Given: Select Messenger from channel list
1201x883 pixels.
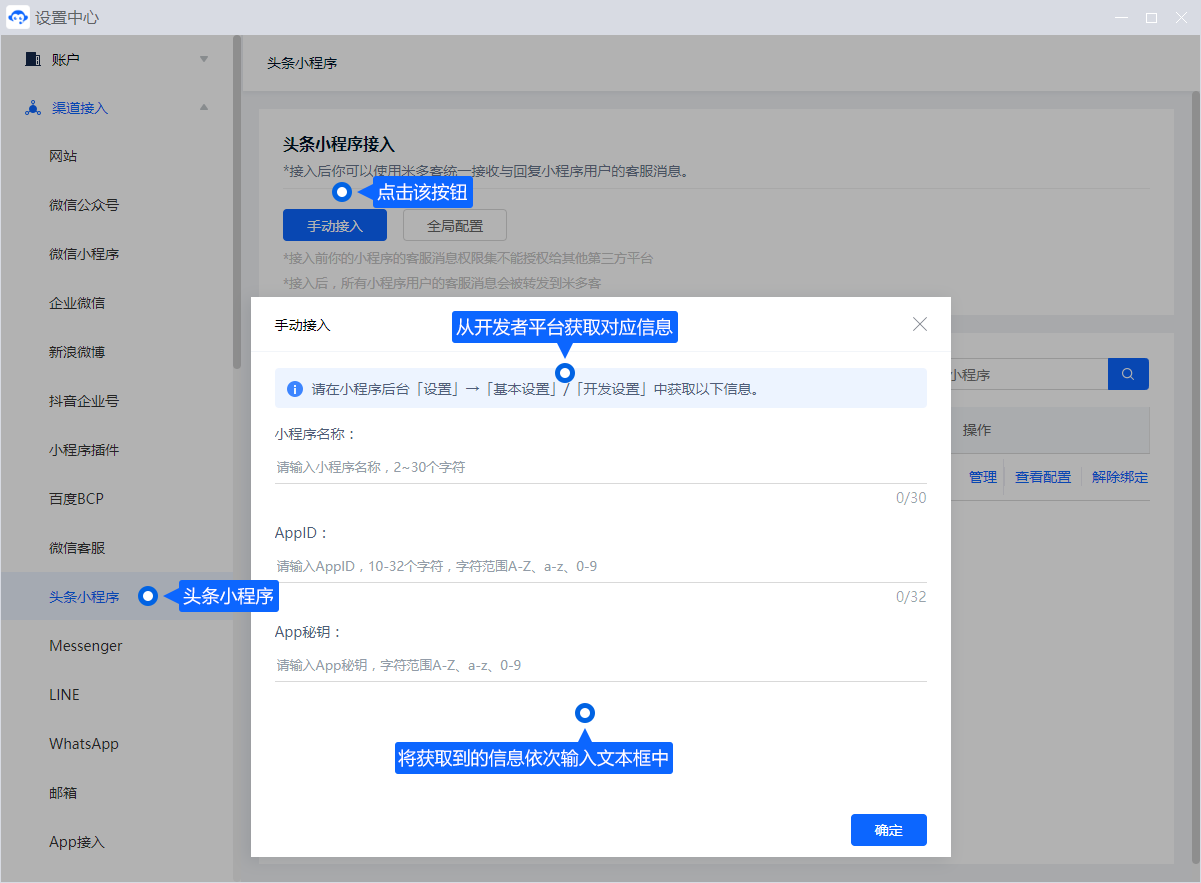Looking at the screenshot, I should click(x=86, y=646).
